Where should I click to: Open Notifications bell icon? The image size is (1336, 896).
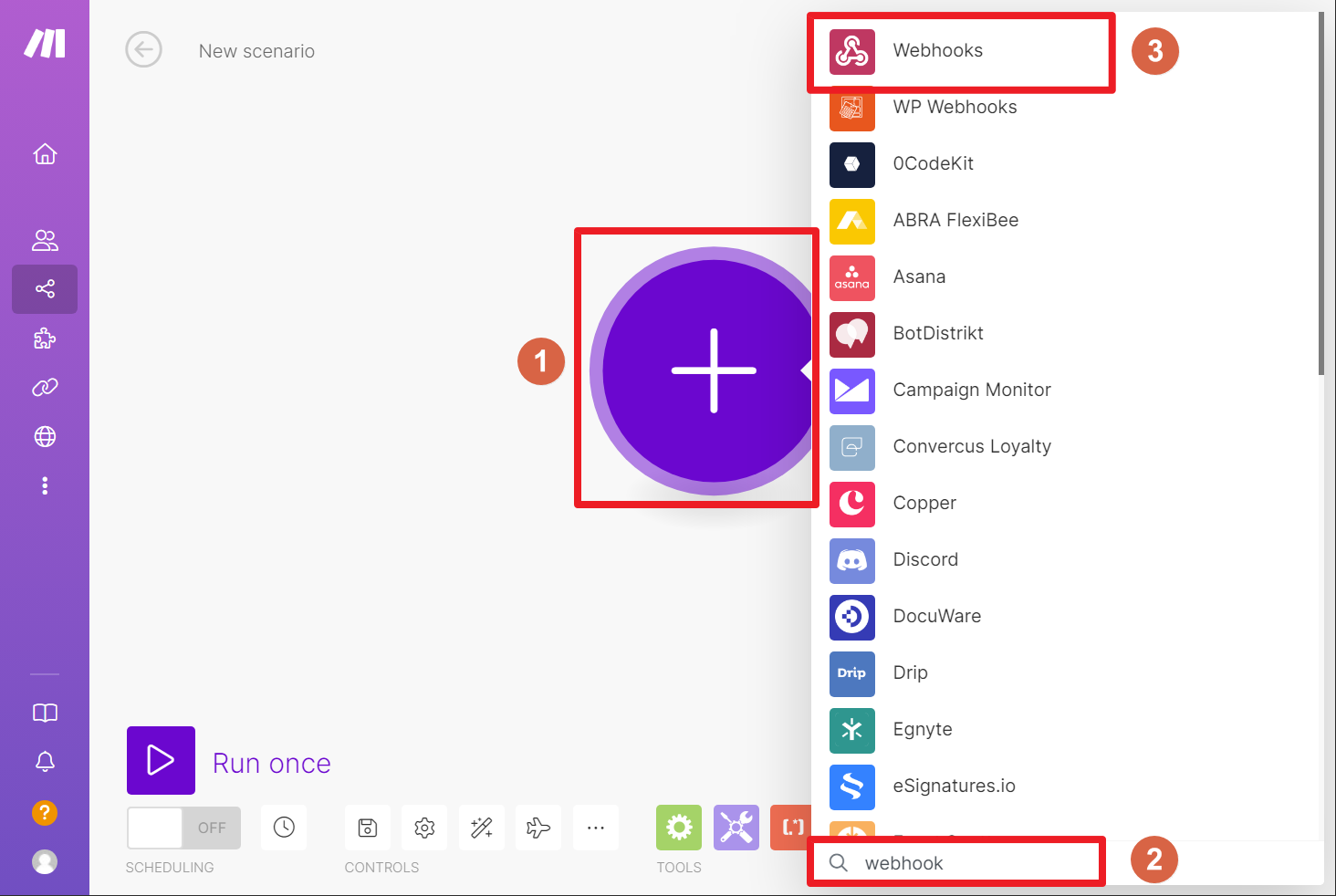[x=45, y=762]
